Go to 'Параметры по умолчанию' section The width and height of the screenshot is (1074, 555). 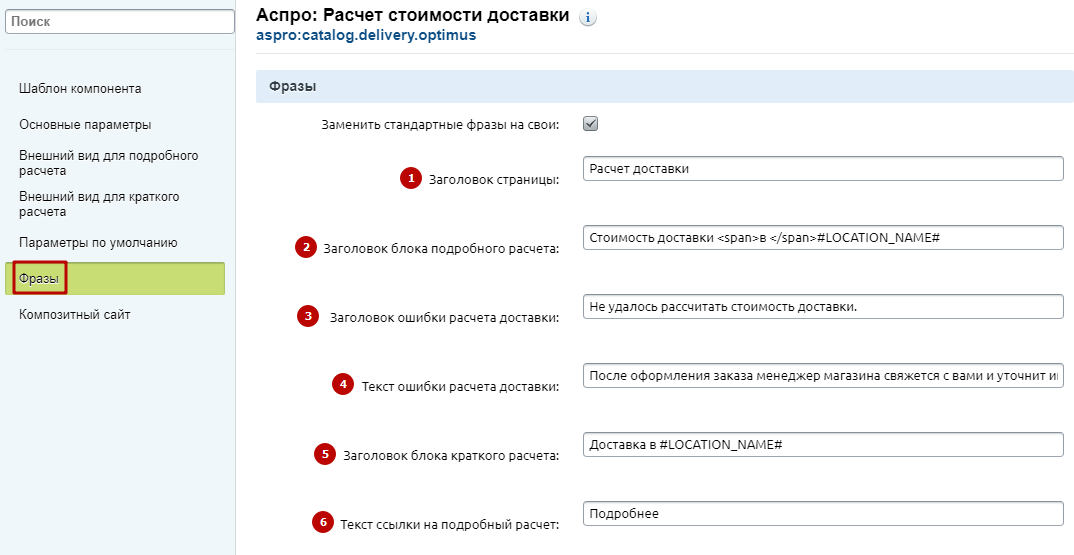pos(98,243)
